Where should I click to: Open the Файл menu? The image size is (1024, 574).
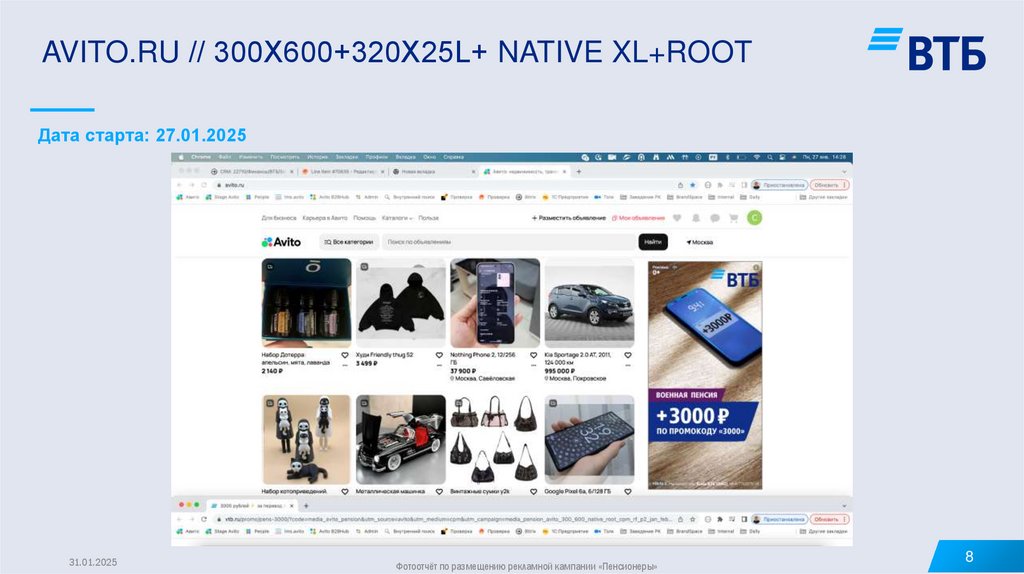point(225,157)
